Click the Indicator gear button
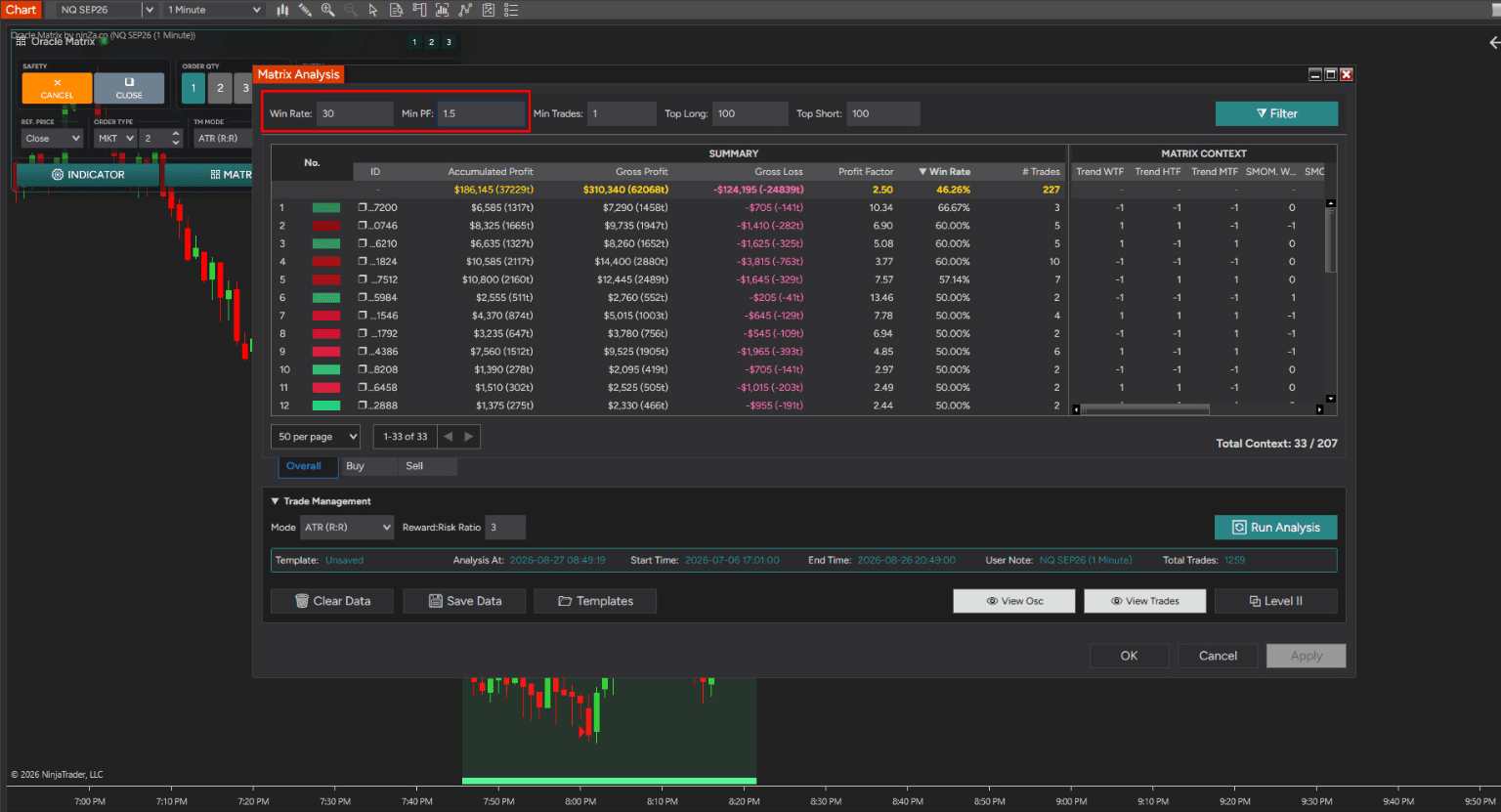The width and height of the screenshot is (1501, 812). 88,175
